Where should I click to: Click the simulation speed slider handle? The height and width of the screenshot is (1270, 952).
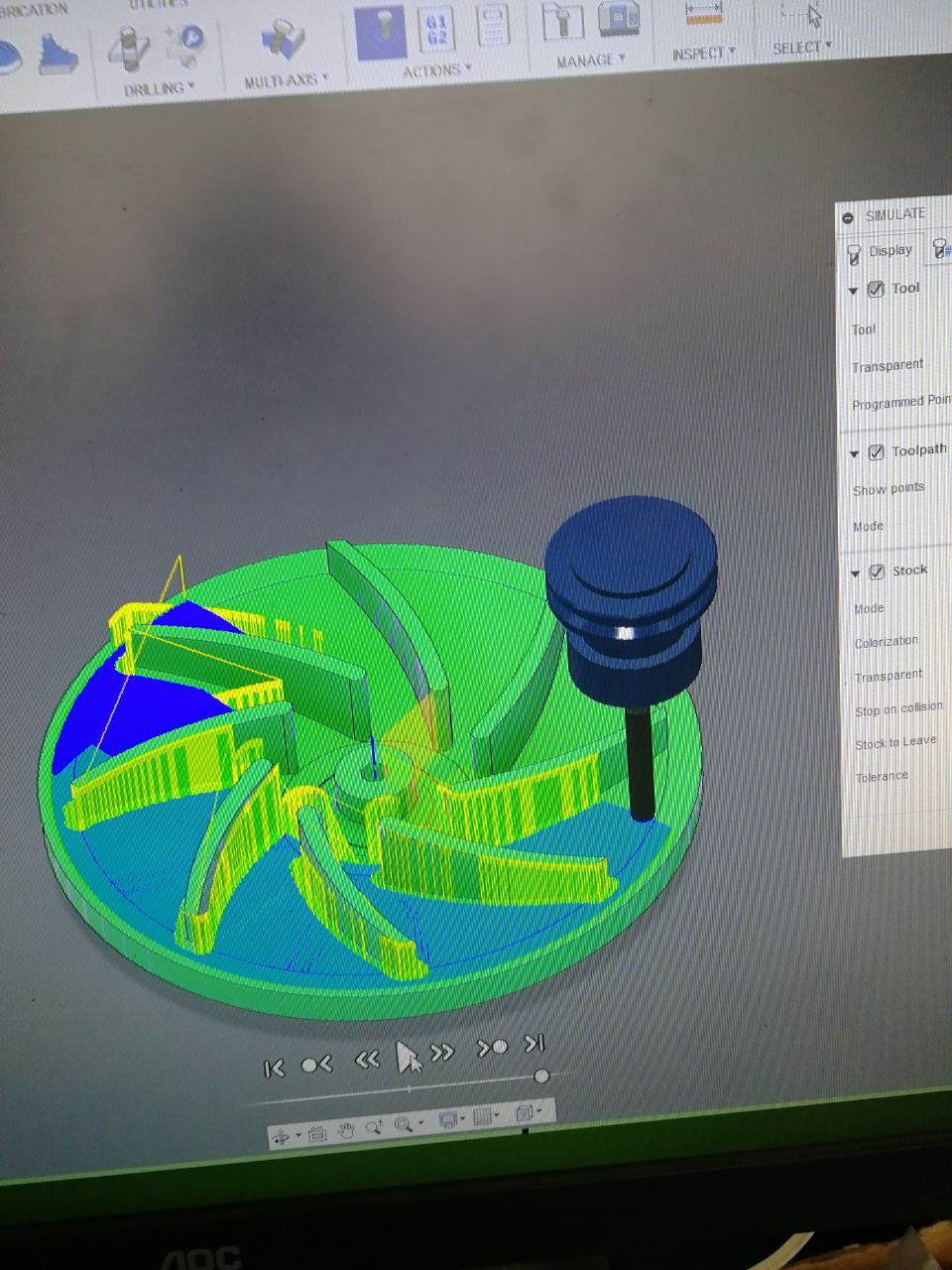coord(541,1077)
